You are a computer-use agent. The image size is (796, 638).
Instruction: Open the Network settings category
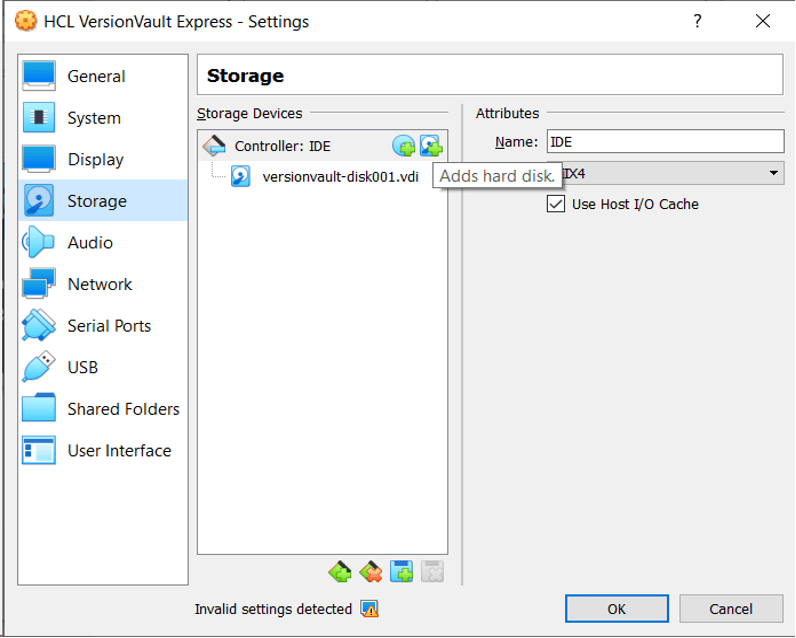(x=103, y=284)
